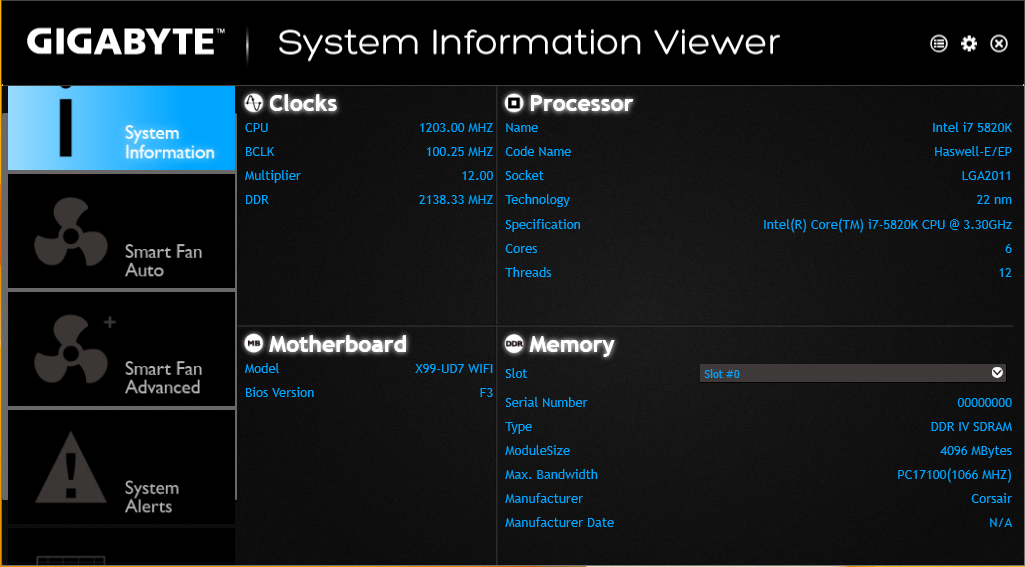
Task: Click BCLK value 100.25 MHZ
Action: click(459, 152)
